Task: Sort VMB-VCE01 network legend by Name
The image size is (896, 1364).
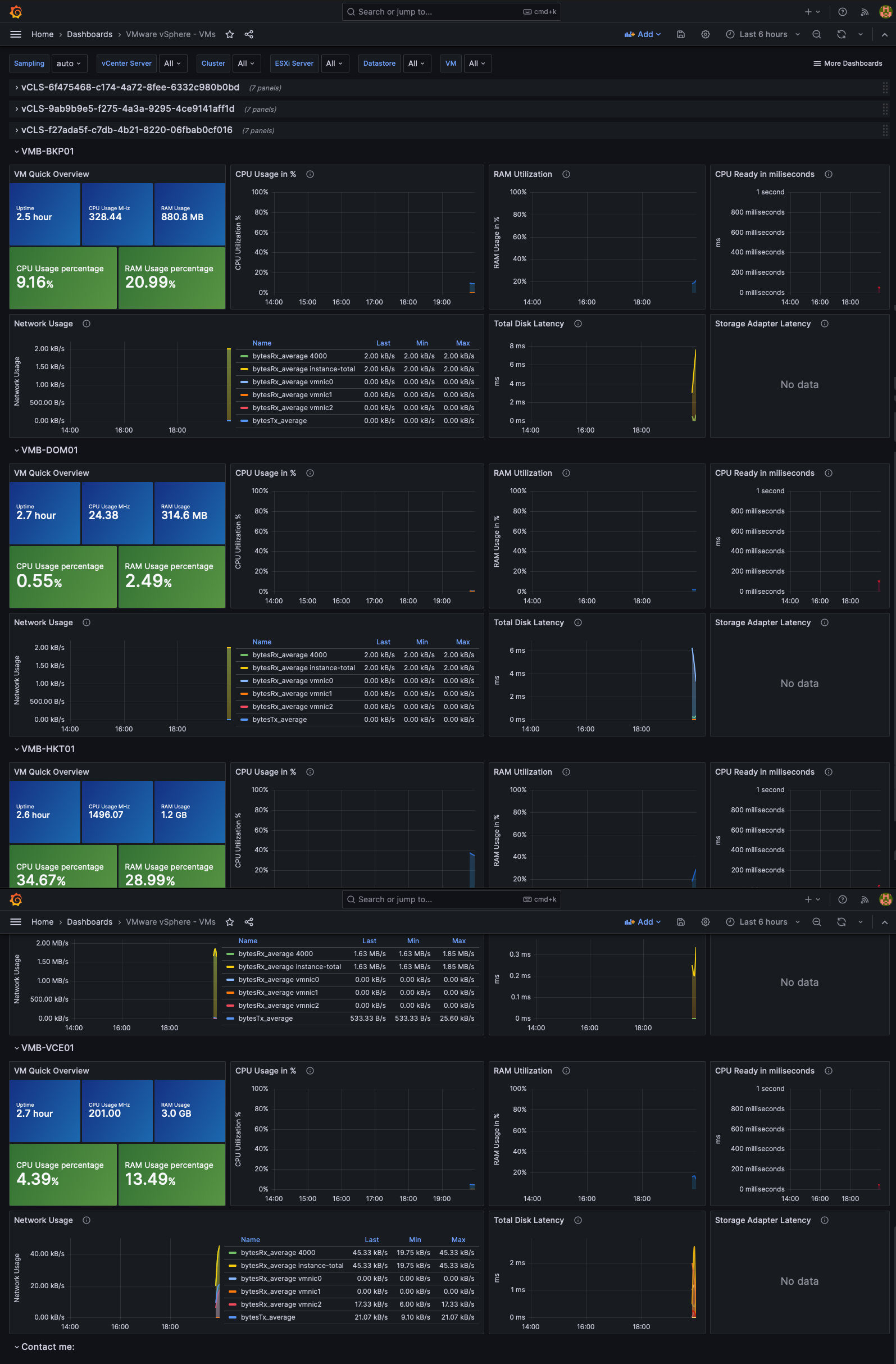Action: (251, 1240)
